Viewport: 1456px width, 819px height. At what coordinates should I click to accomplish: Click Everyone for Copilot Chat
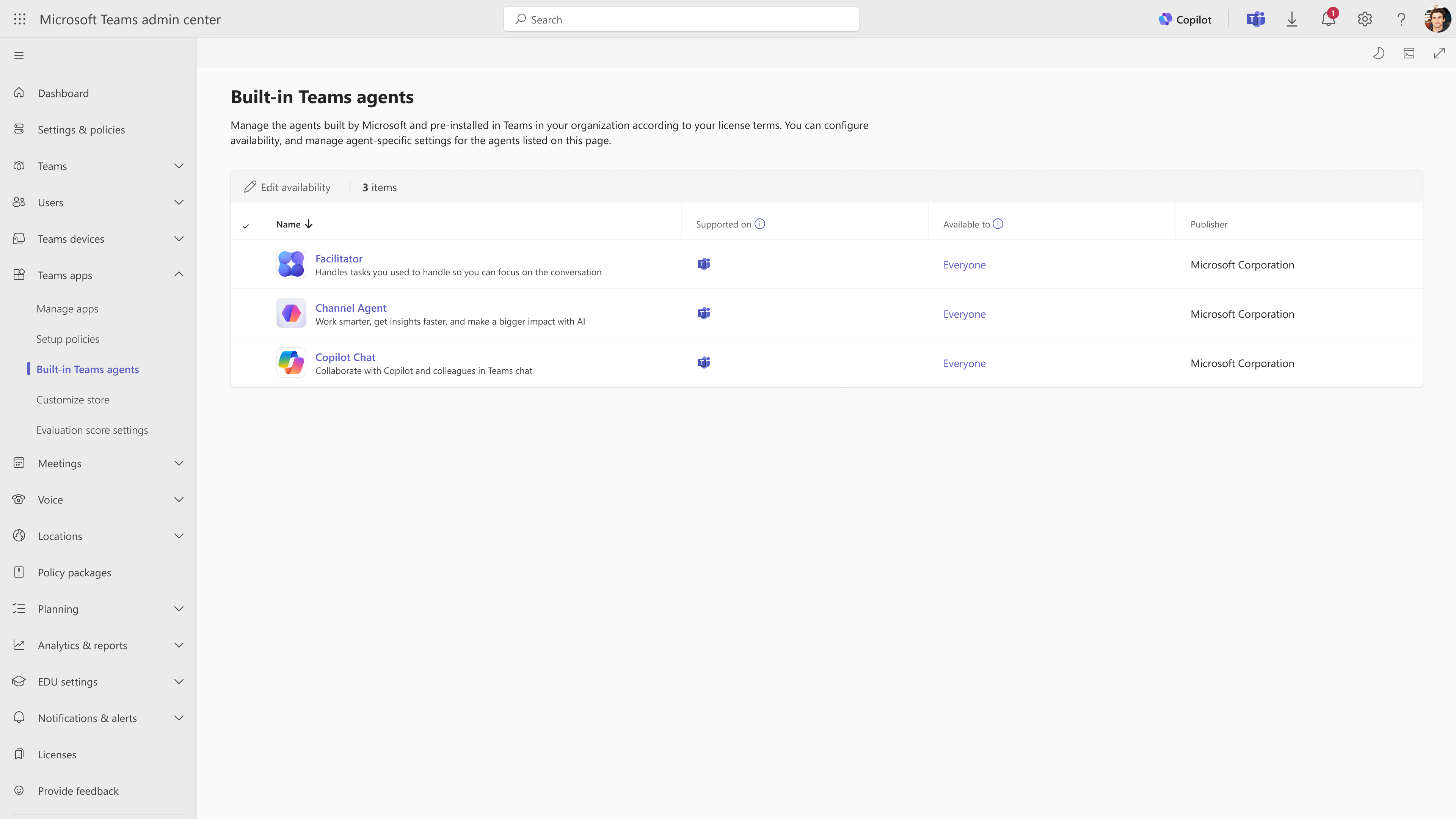pos(964,364)
